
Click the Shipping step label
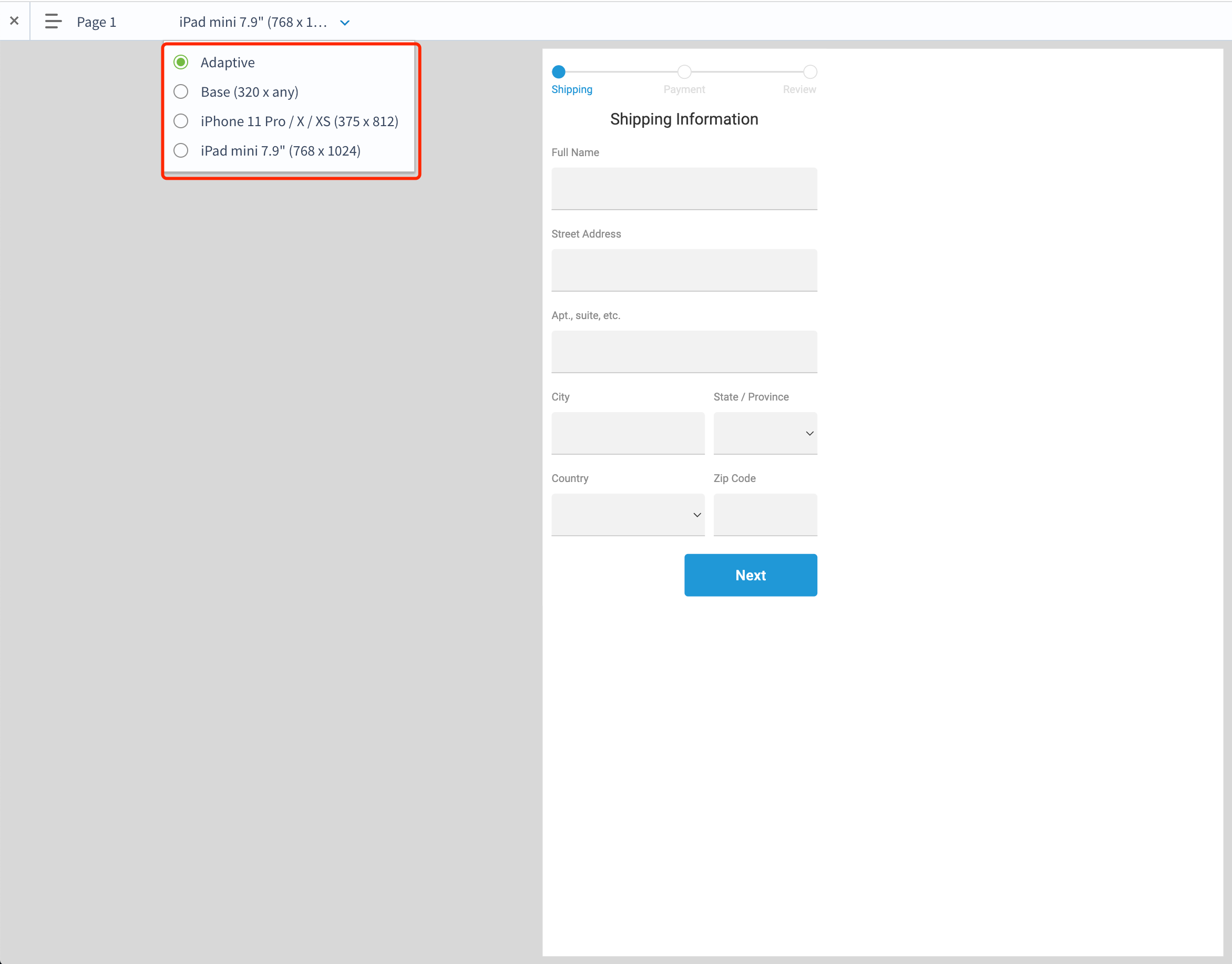click(x=572, y=89)
